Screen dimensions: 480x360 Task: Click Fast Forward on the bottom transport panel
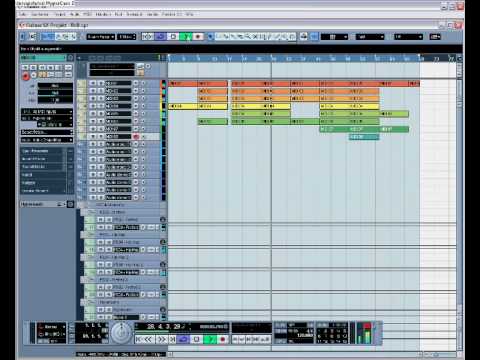161,339
